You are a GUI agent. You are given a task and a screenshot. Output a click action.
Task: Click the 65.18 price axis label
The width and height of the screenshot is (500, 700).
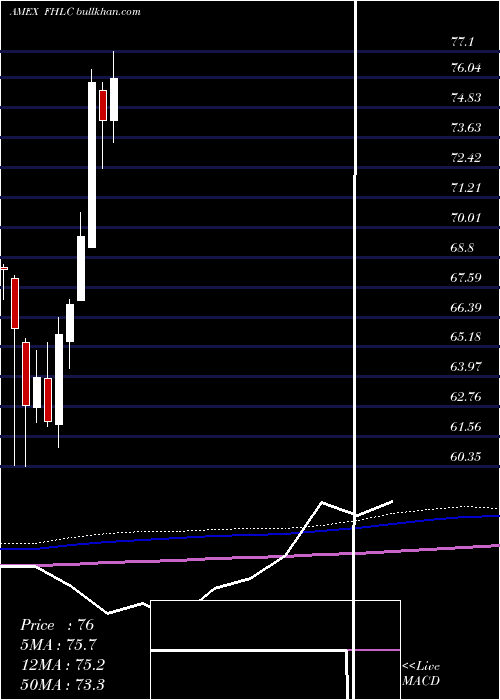click(466, 337)
